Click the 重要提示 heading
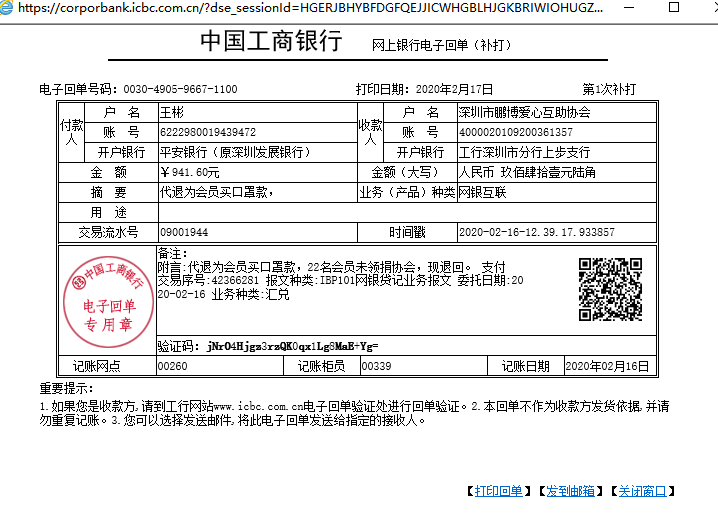The width and height of the screenshot is (718, 519). 66,388
